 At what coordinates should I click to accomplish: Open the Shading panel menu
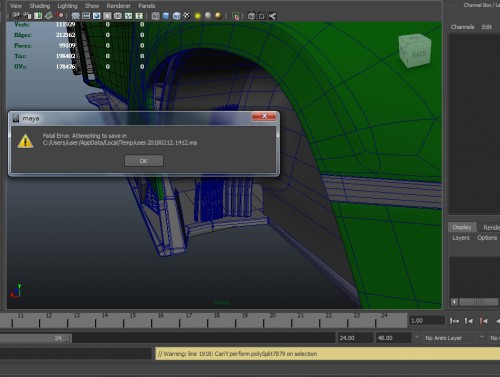pyautogui.click(x=40, y=6)
